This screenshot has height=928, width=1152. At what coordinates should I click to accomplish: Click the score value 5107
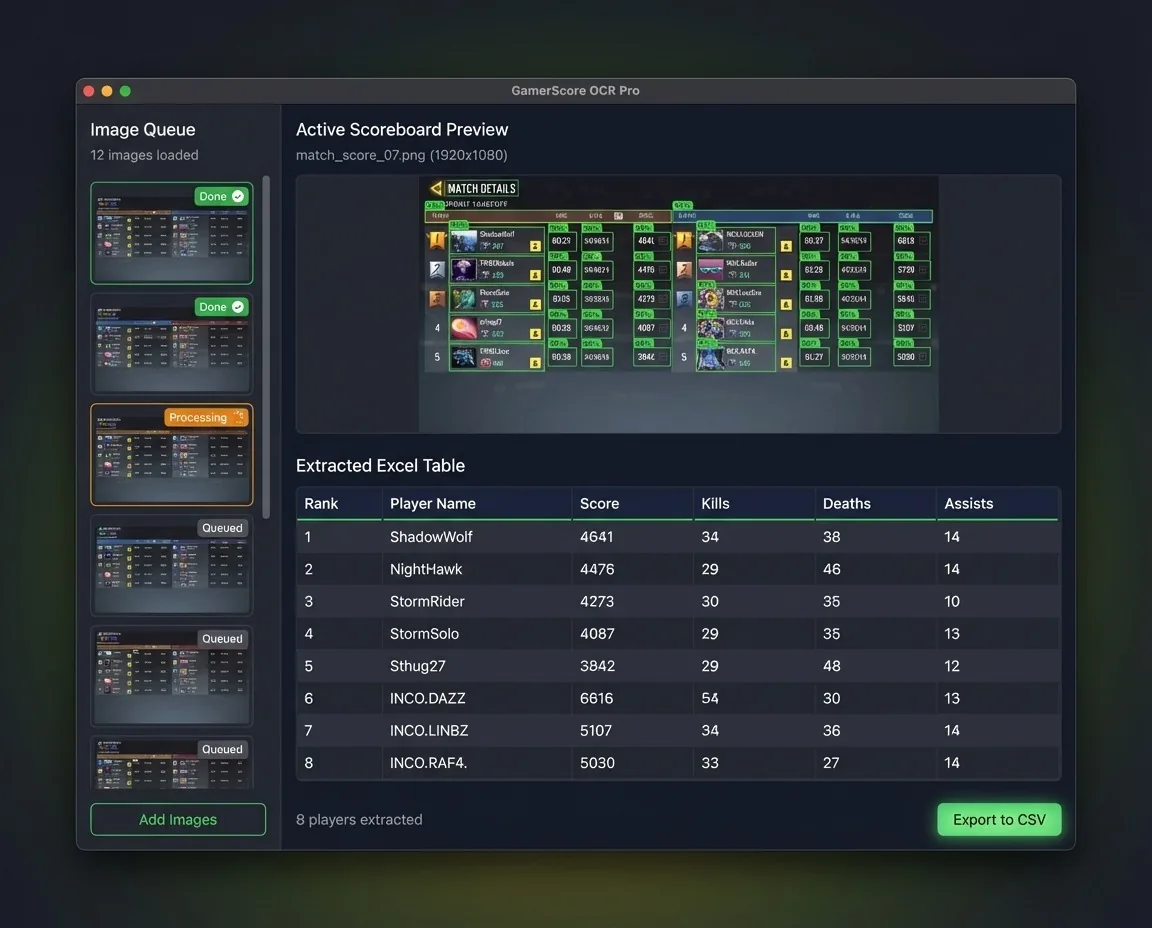click(x=596, y=730)
